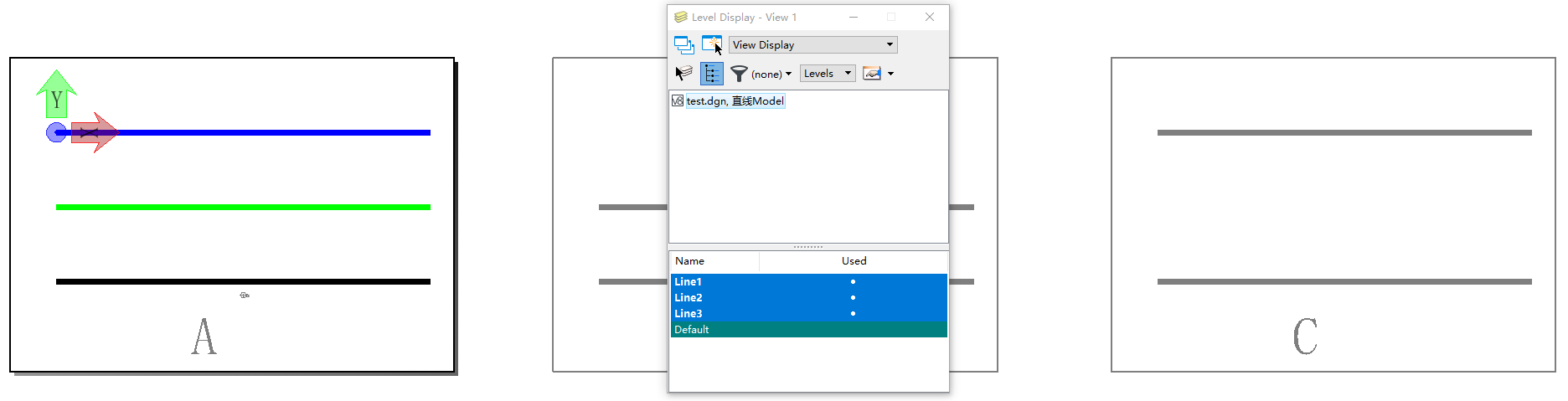Click the letter A label in view A
Screen dimensions: 1568x401
(x=204, y=336)
